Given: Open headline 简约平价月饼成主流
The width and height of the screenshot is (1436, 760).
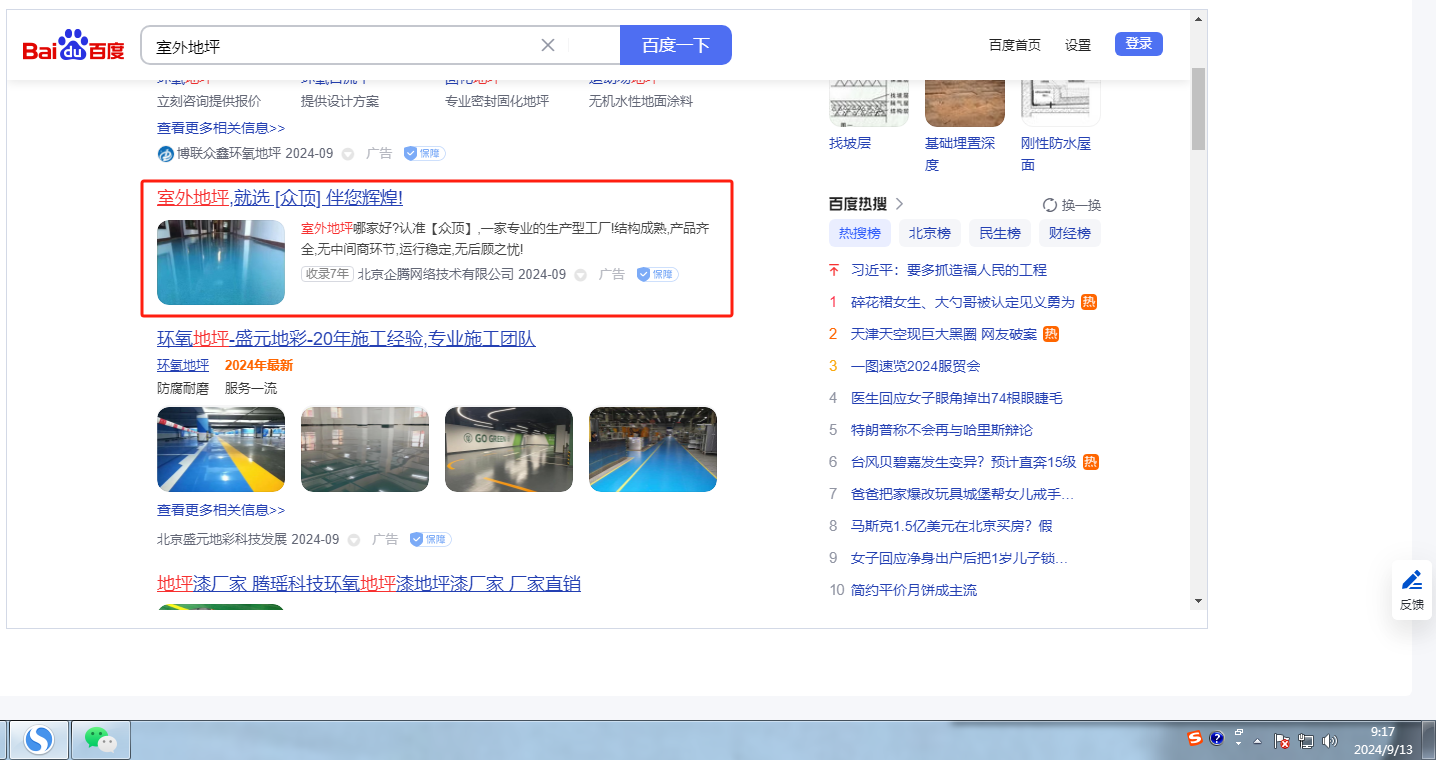Looking at the screenshot, I should click(914, 590).
